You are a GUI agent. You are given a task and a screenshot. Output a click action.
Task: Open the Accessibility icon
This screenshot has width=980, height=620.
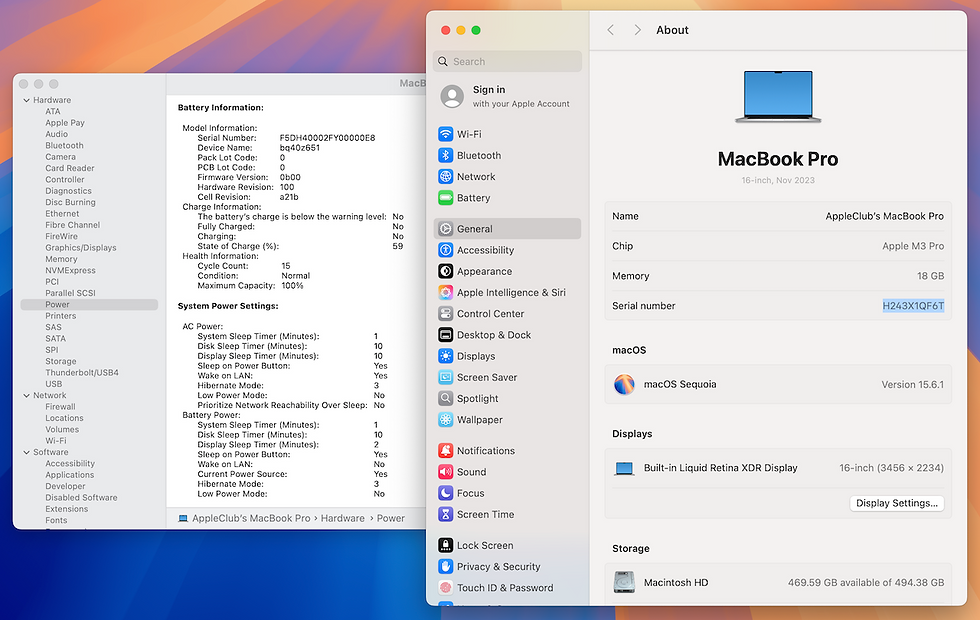pos(445,250)
